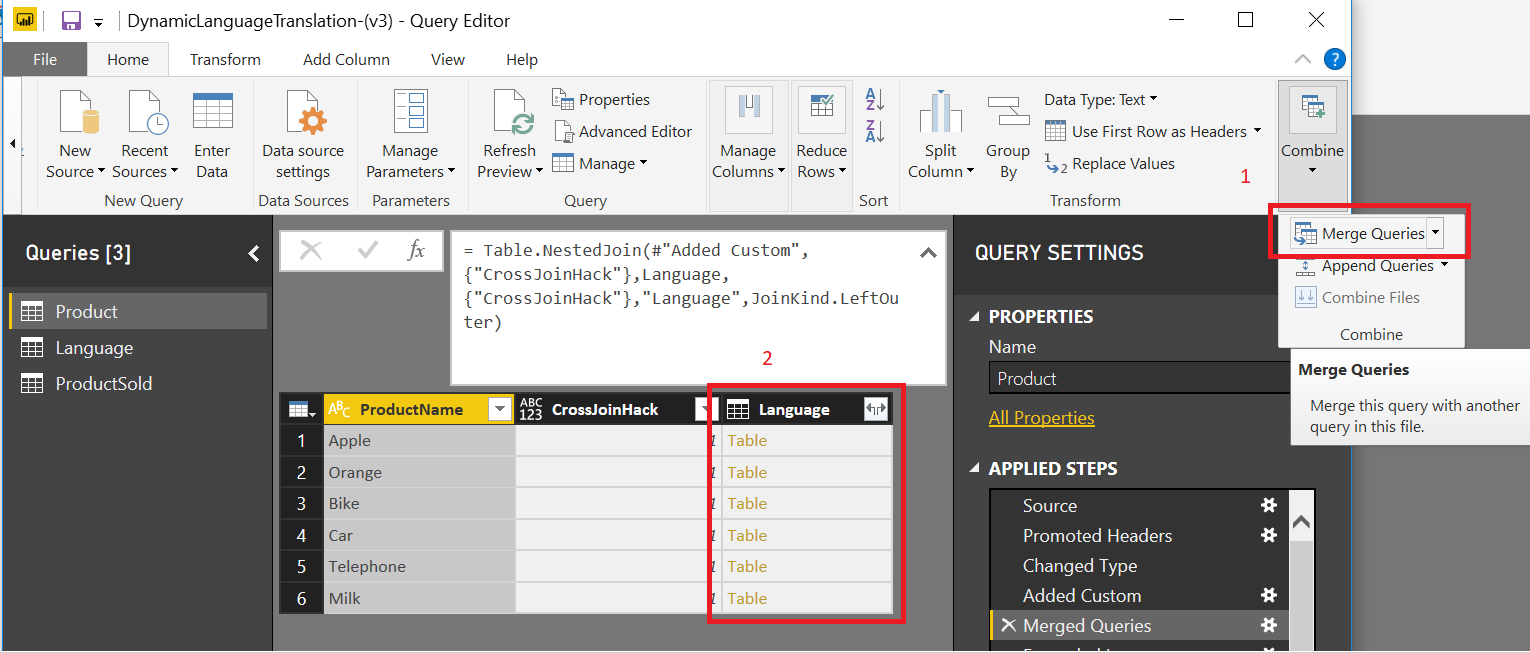Open Added Custom step gear
This screenshot has width=1530, height=653.
click(x=1269, y=595)
